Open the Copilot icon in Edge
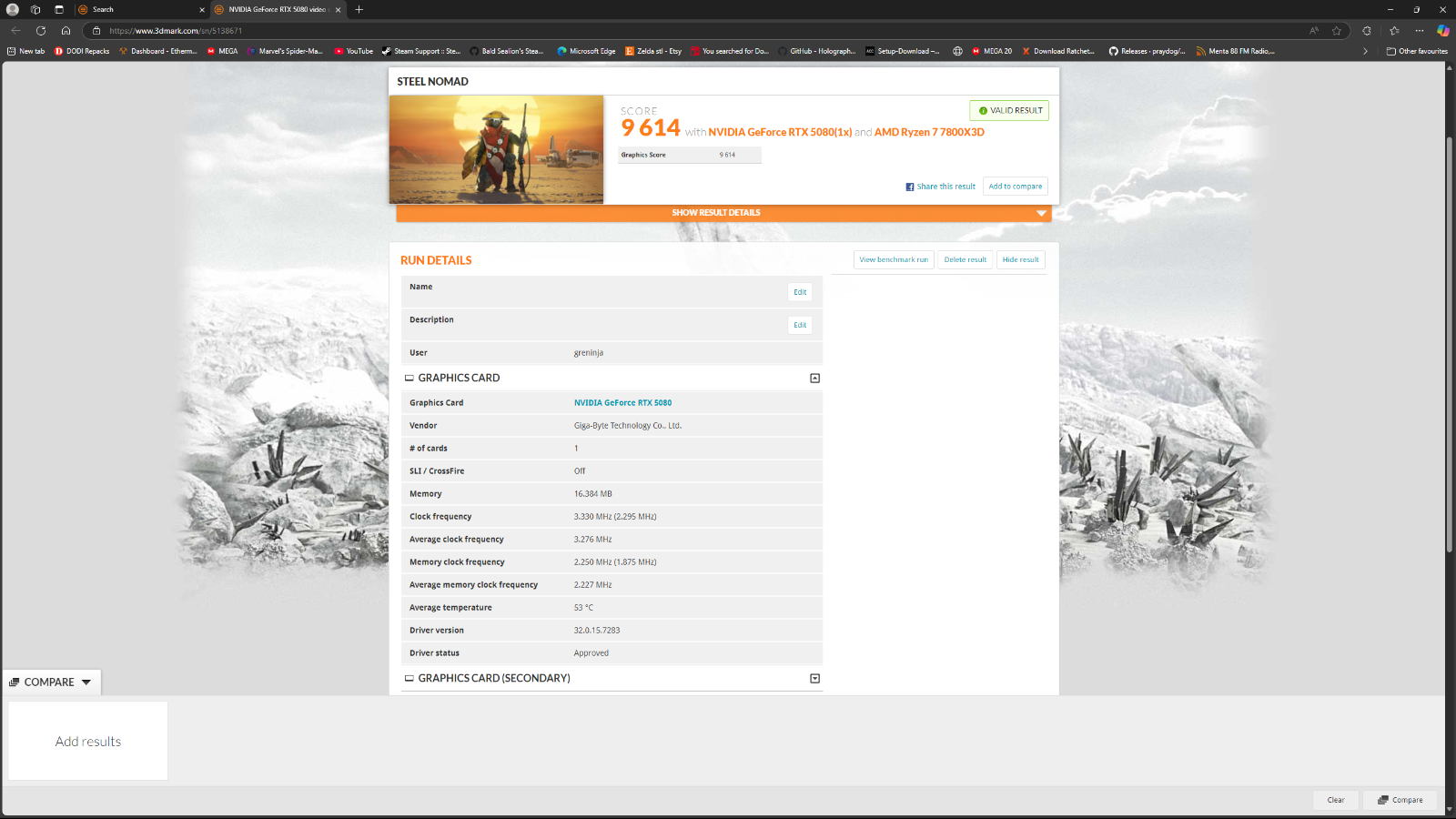The width and height of the screenshot is (1456, 819). point(1442,30)
